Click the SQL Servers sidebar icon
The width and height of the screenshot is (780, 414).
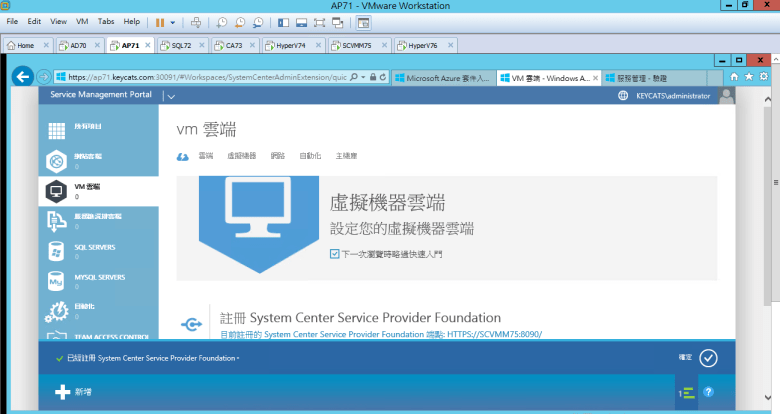coord(57,249)
